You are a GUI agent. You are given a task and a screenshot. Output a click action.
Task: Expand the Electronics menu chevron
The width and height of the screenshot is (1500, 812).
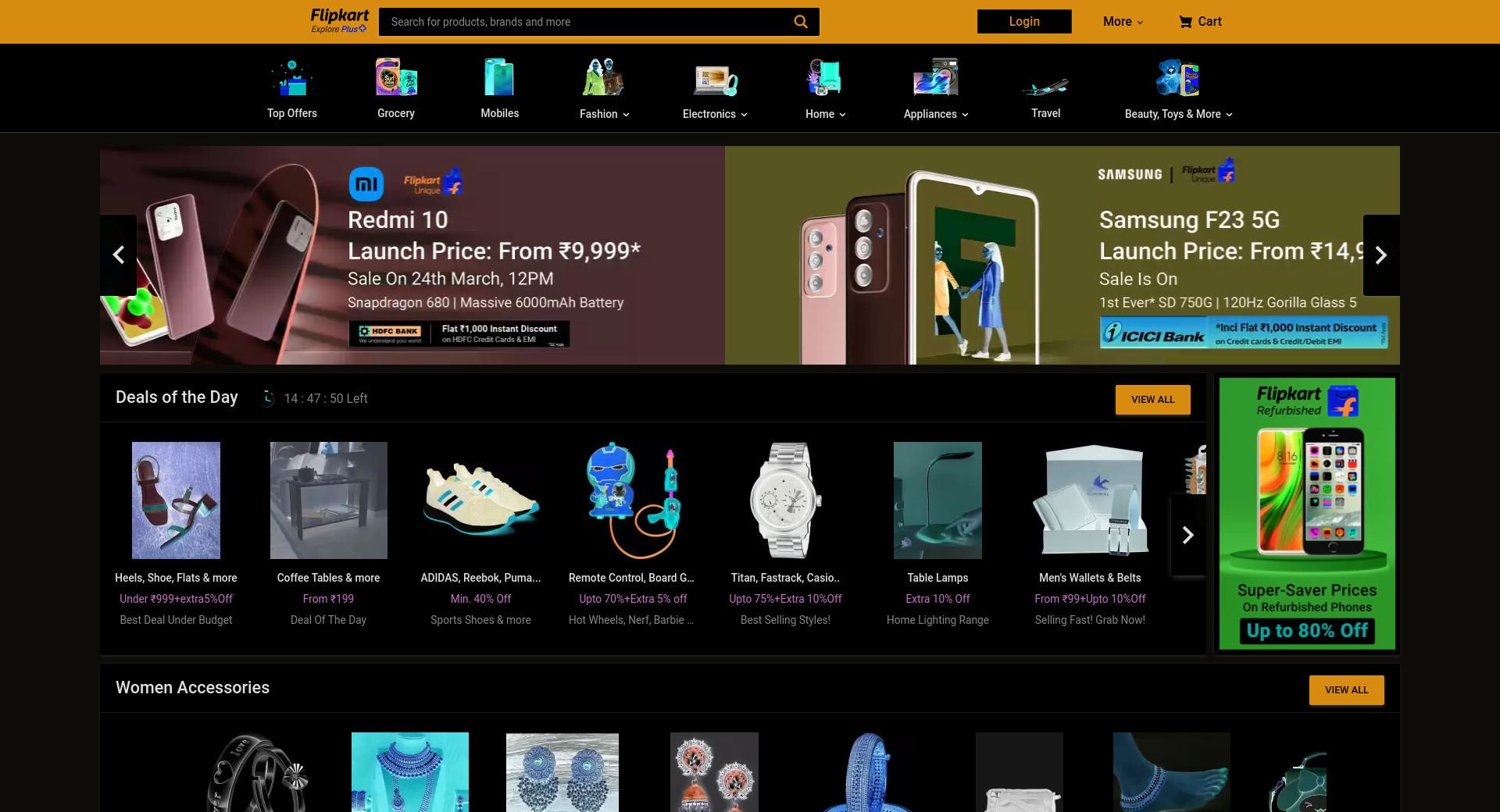click(744, 115)
